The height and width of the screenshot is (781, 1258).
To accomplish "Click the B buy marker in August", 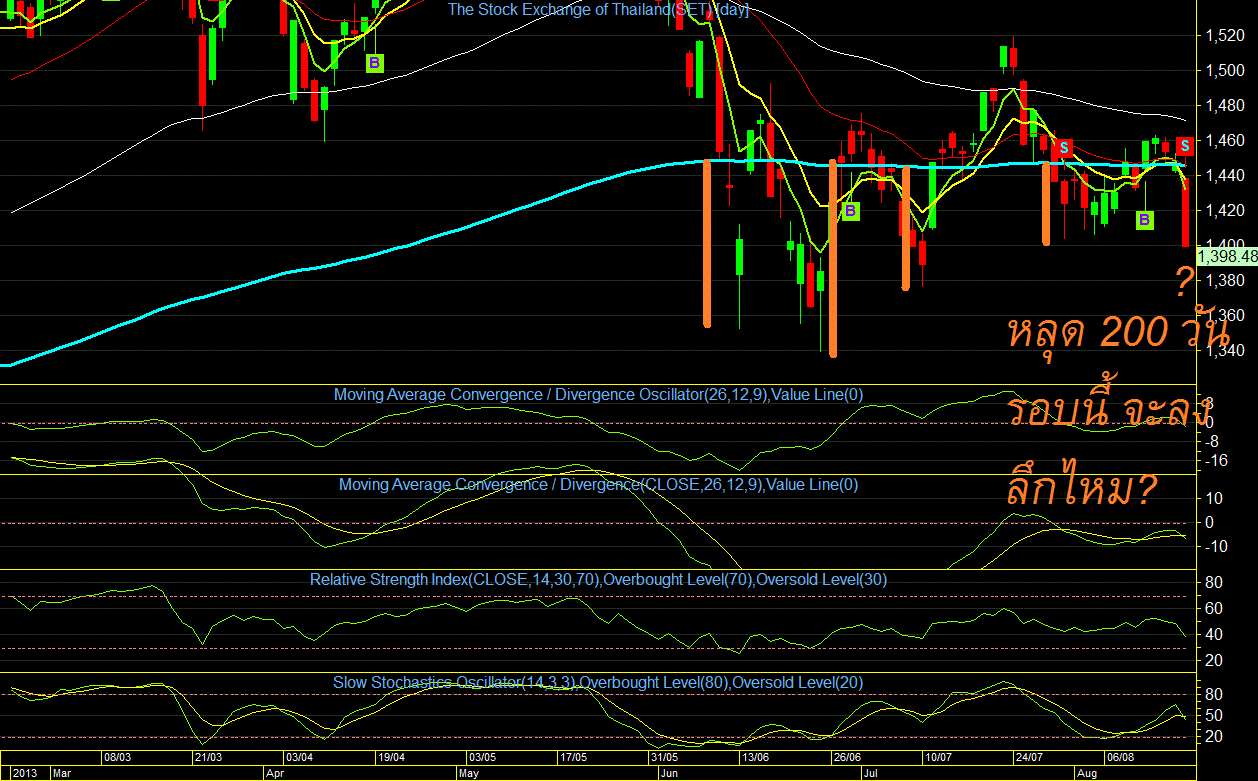I will coord(1145,219).
